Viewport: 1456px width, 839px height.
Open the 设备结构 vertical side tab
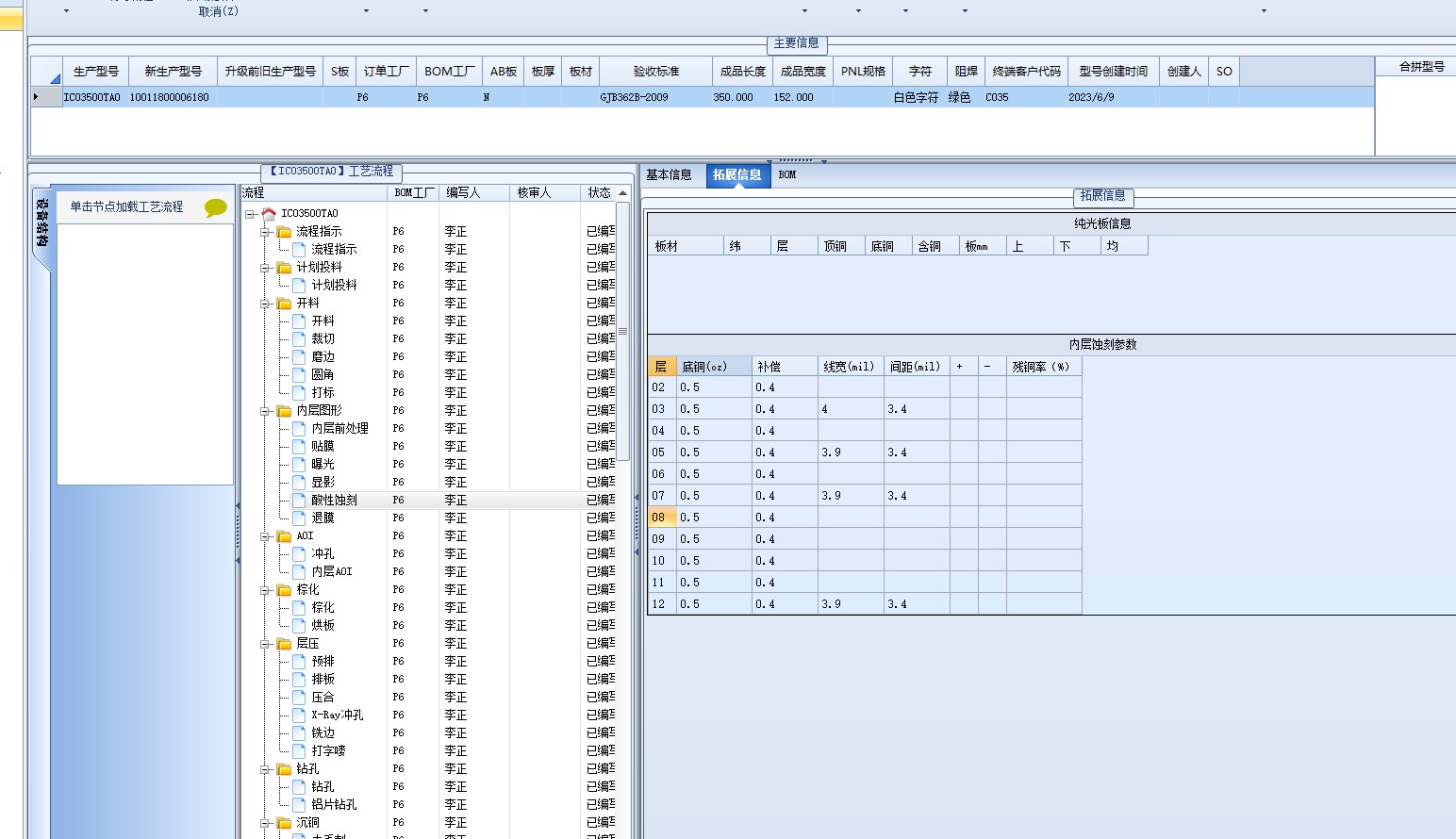coord(41,224)
